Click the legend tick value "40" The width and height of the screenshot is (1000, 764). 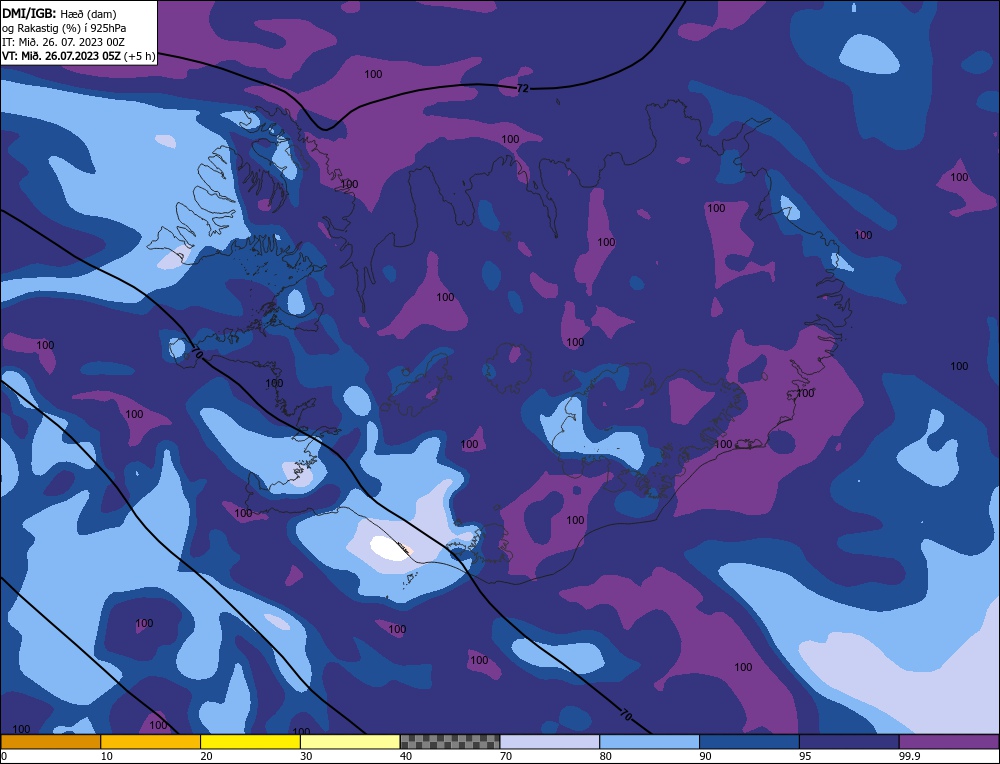click(406, 756)
